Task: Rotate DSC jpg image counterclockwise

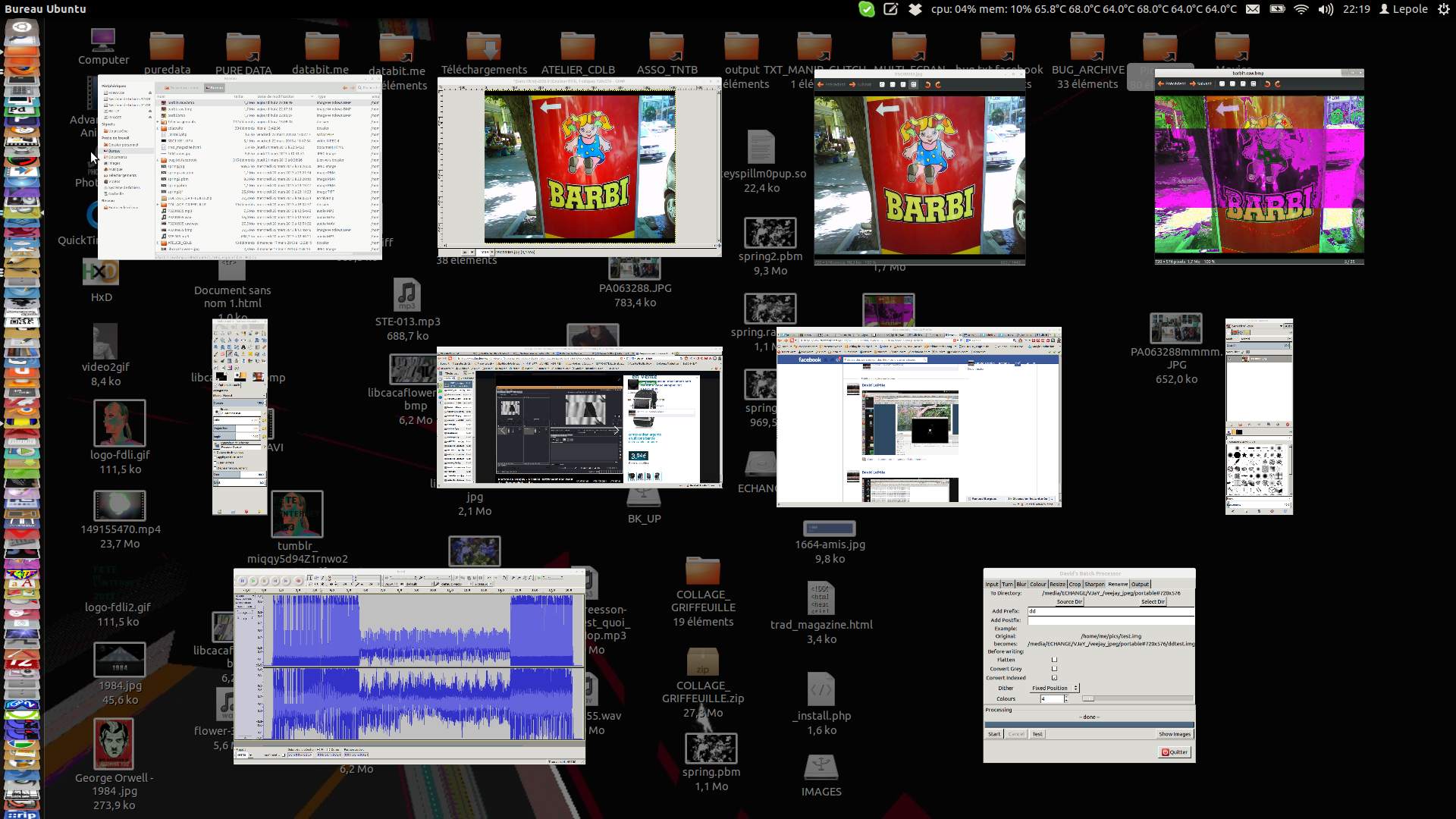Action: 927,85
